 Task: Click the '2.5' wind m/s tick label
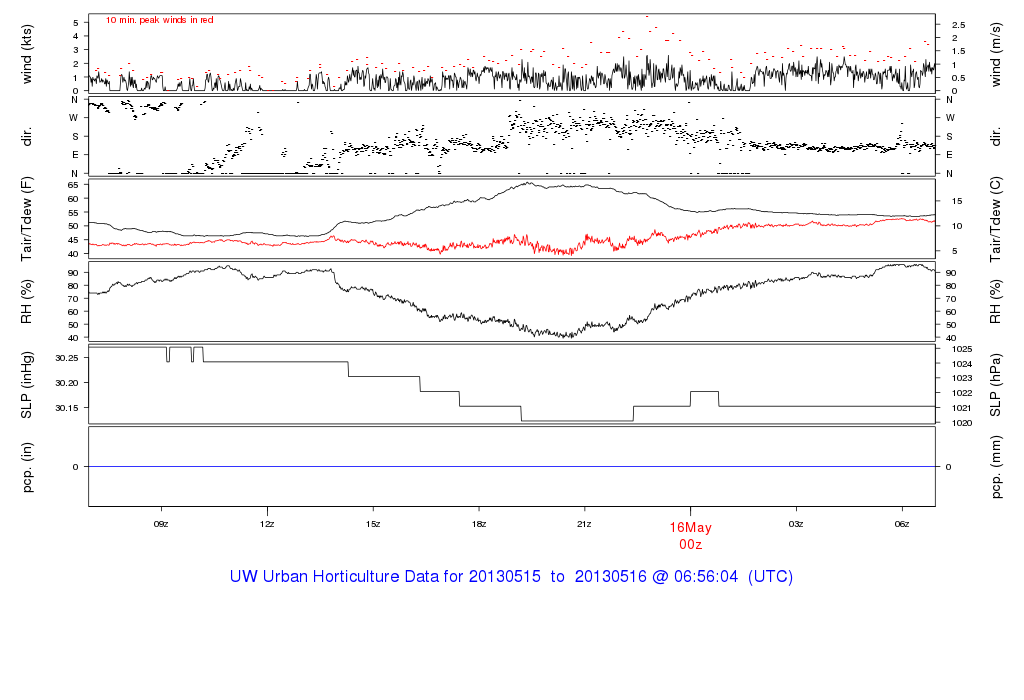click(958, 25)
